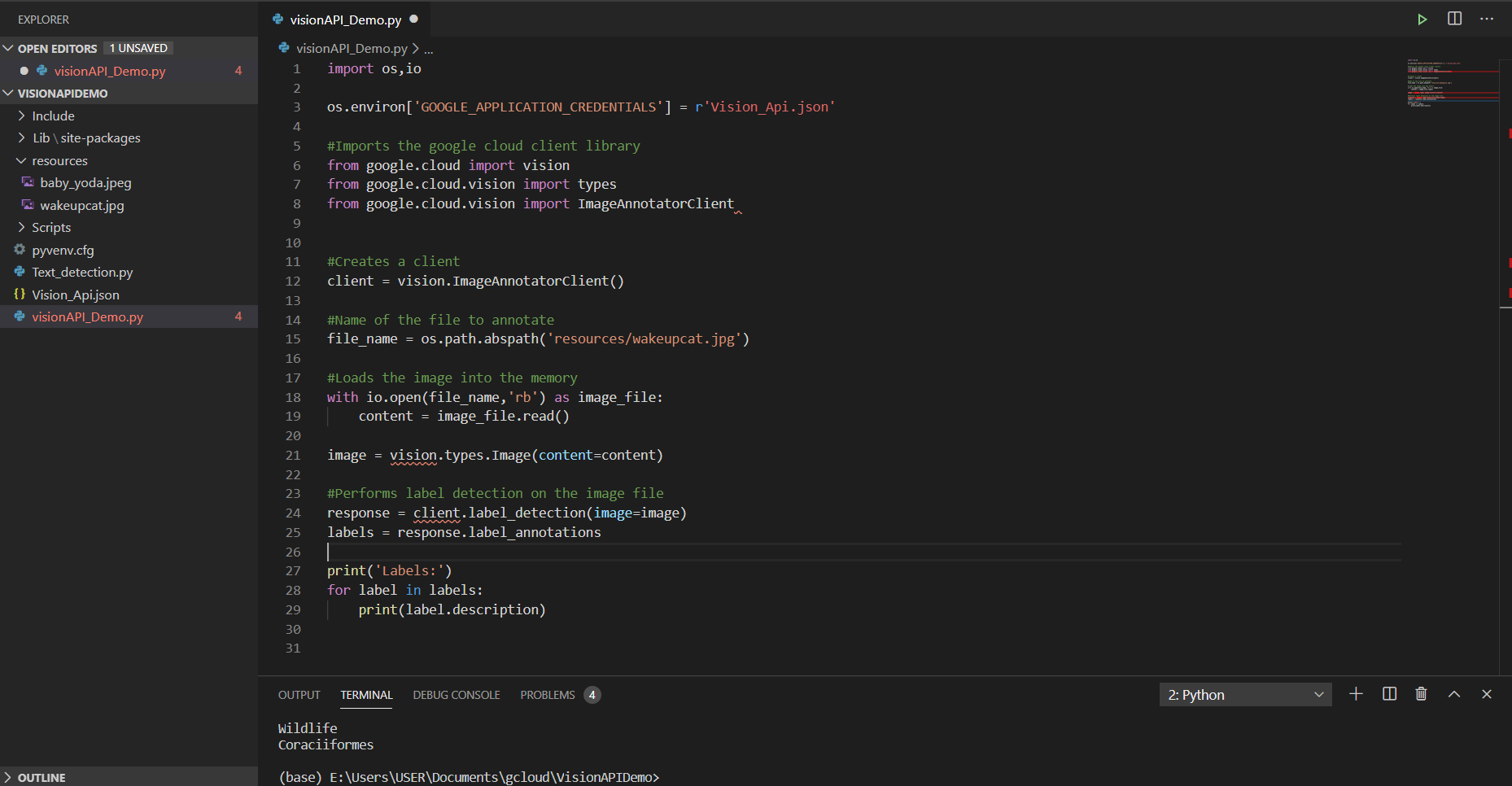
Task: Click 'ImageAnnotatorClient' on line 8
Action: [656, 203]
